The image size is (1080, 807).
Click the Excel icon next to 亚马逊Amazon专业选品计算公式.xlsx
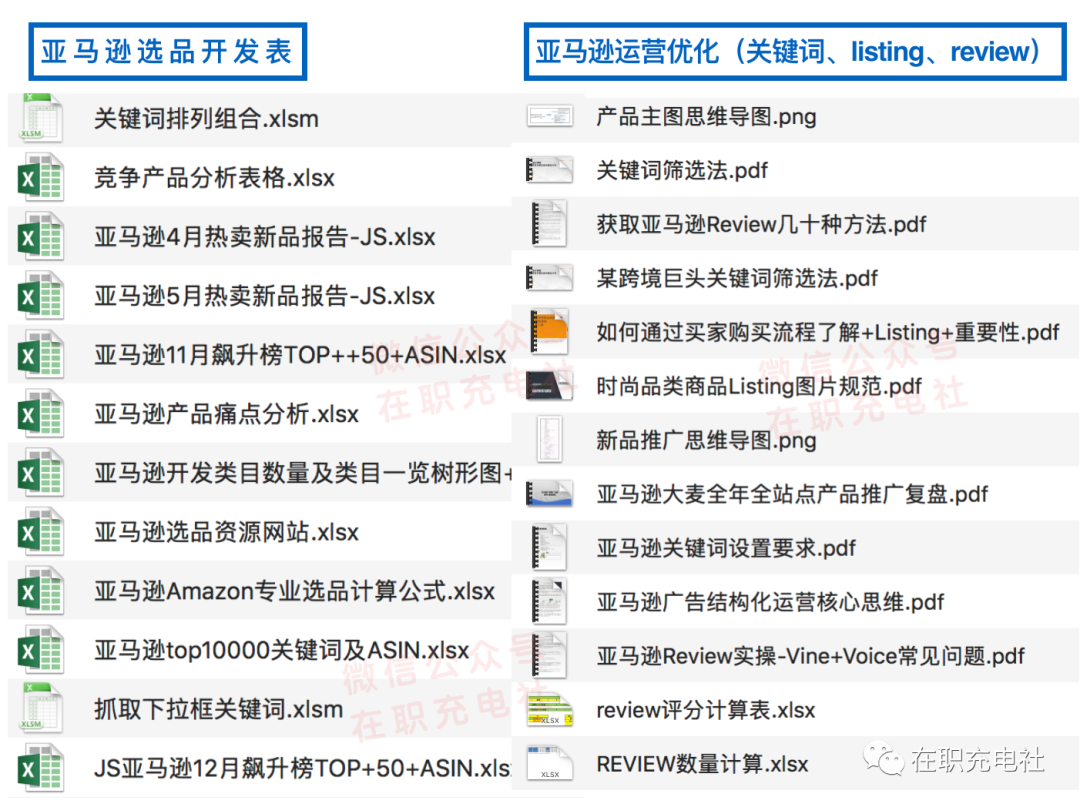point(41,591)
